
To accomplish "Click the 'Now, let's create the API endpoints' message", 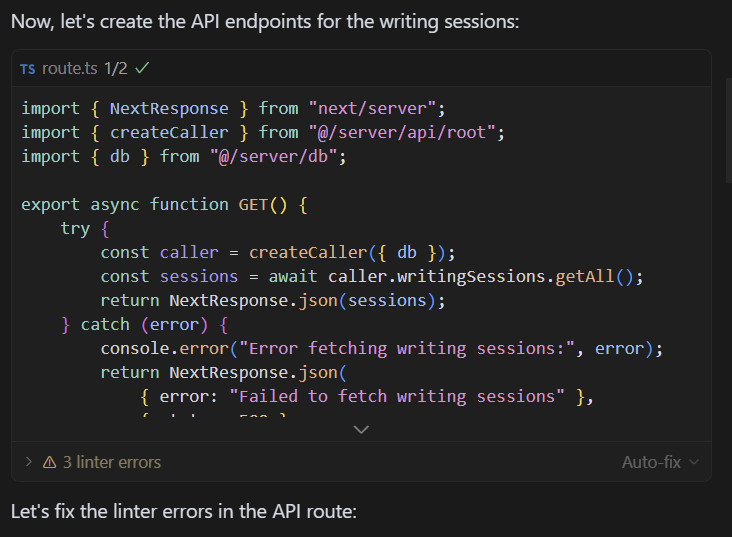I will [x=265, y=21].
